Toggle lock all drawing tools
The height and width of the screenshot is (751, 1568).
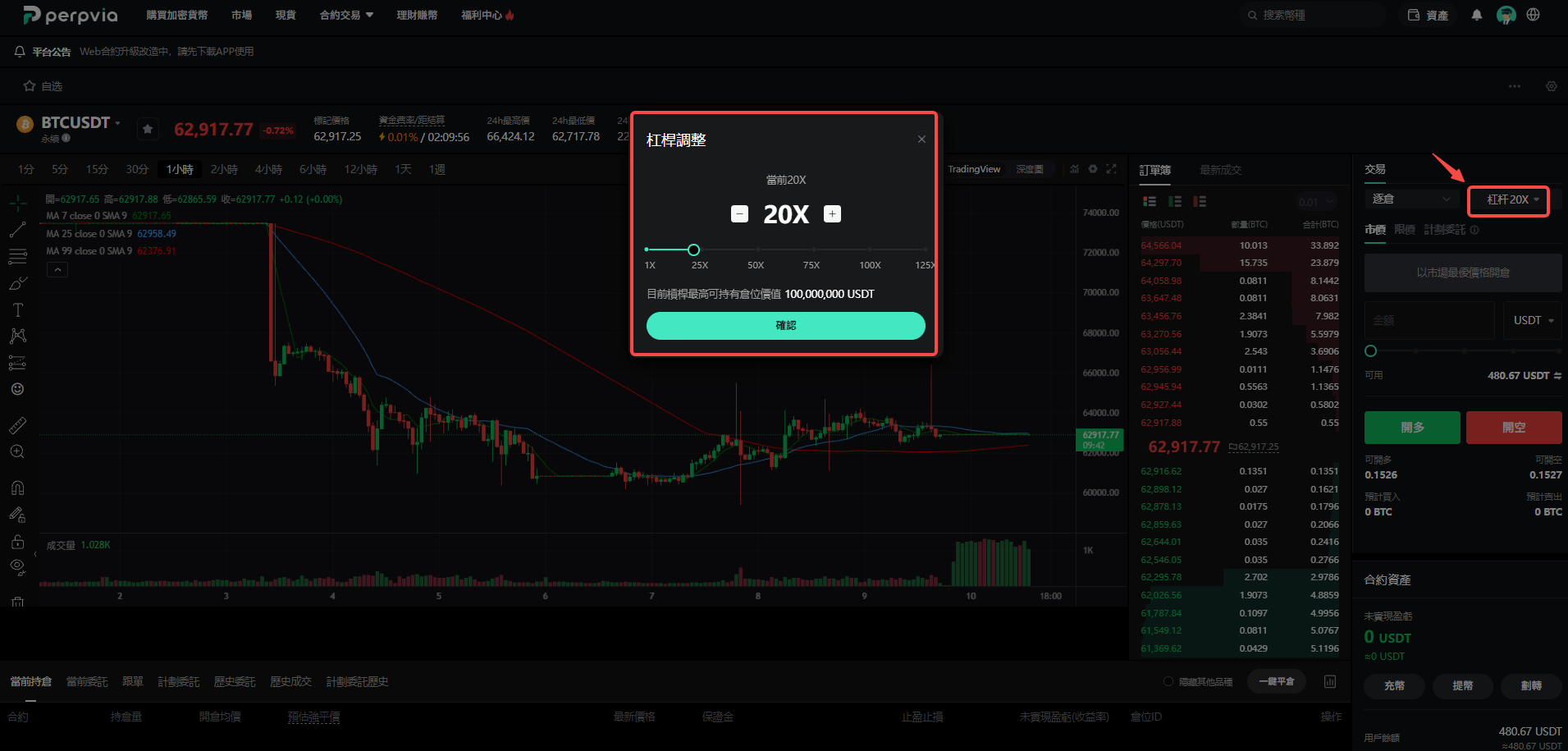pos(17,542)
